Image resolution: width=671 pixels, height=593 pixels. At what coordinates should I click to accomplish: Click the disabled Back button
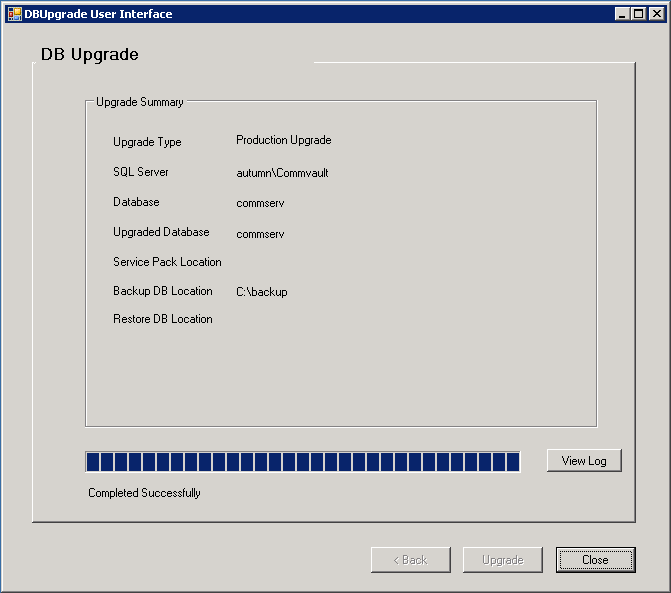tap(410, 560)
